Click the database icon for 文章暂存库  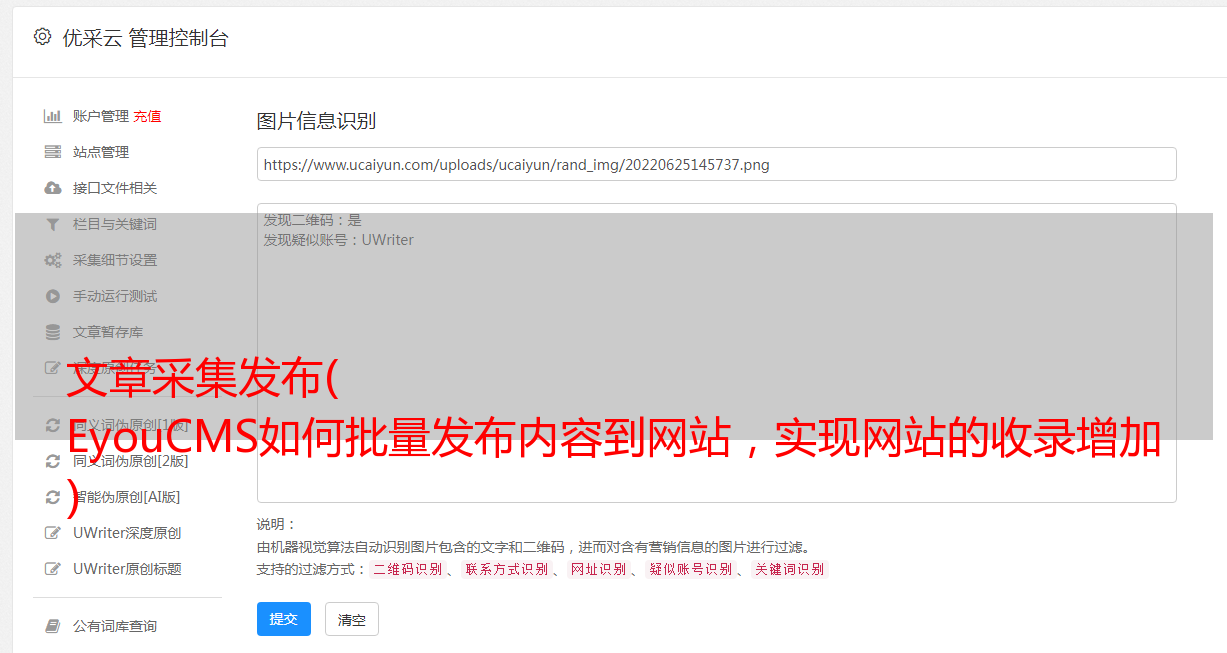tap(53, 332)
